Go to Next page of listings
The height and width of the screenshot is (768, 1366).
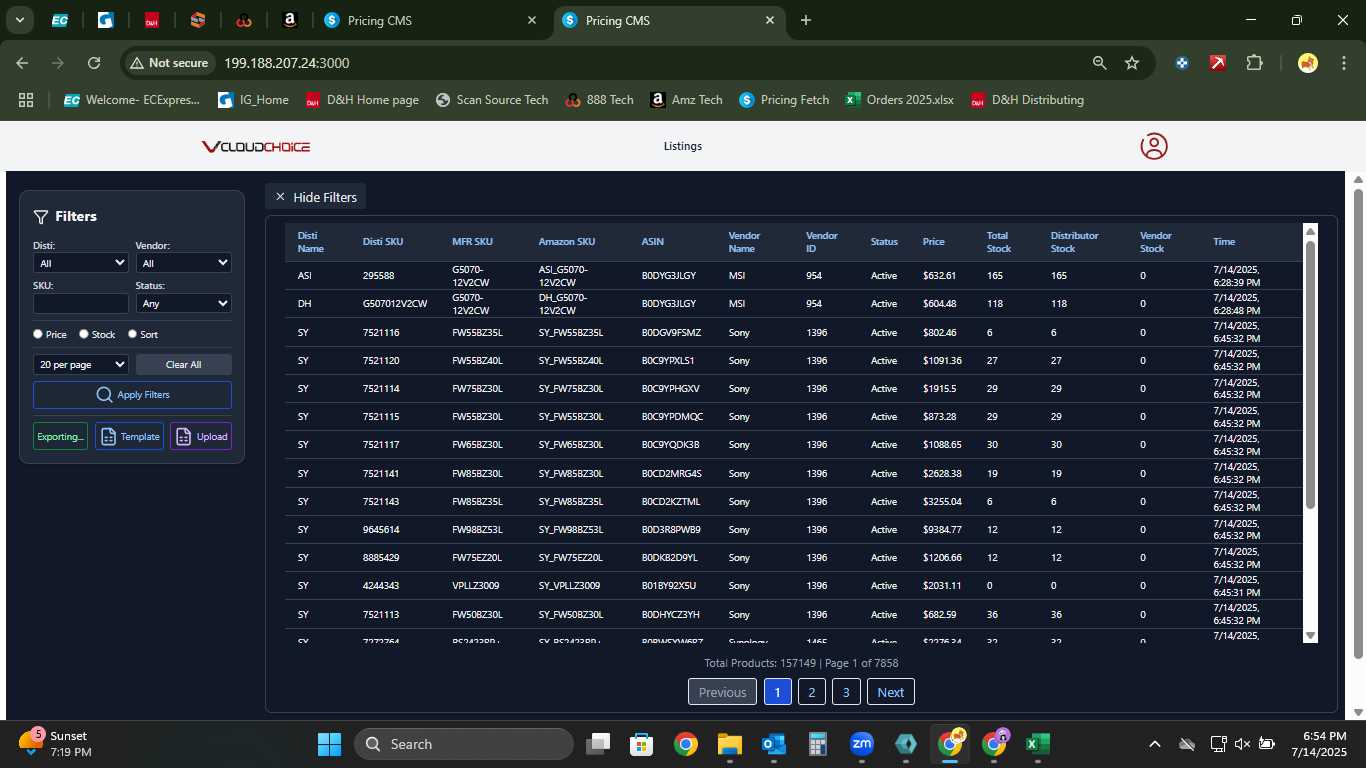891,692
